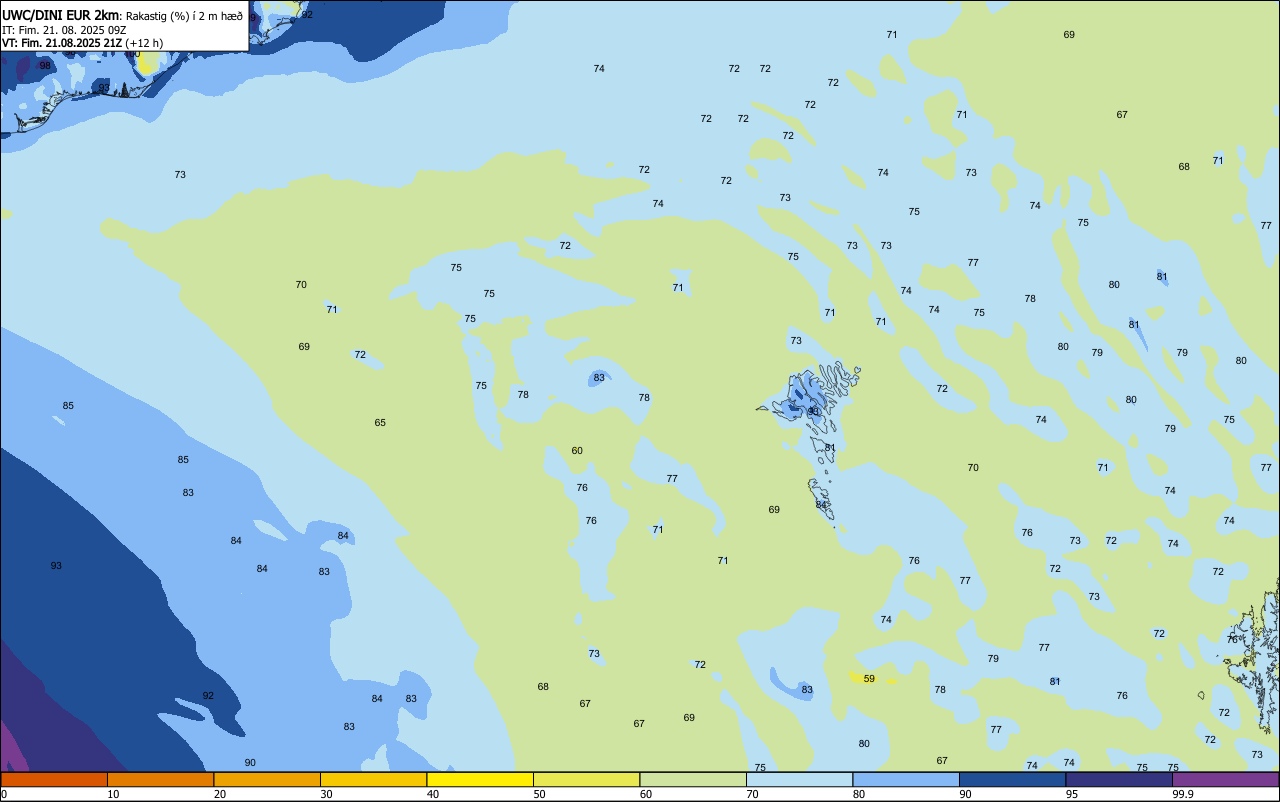Select the legend scale label 30
The height and width of the screenshot is (802, 1280).
tap(327, 794)
